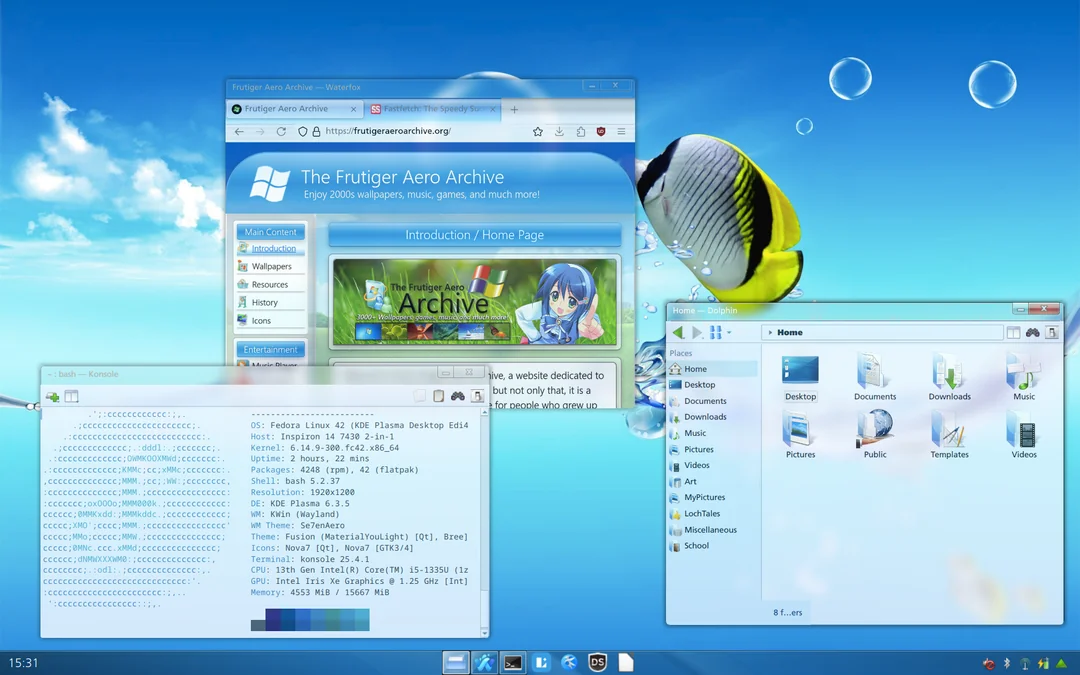Reload the Frutiger Aero Archive page
Viewport: 1080px width, 675px height.
click(281, 131)
